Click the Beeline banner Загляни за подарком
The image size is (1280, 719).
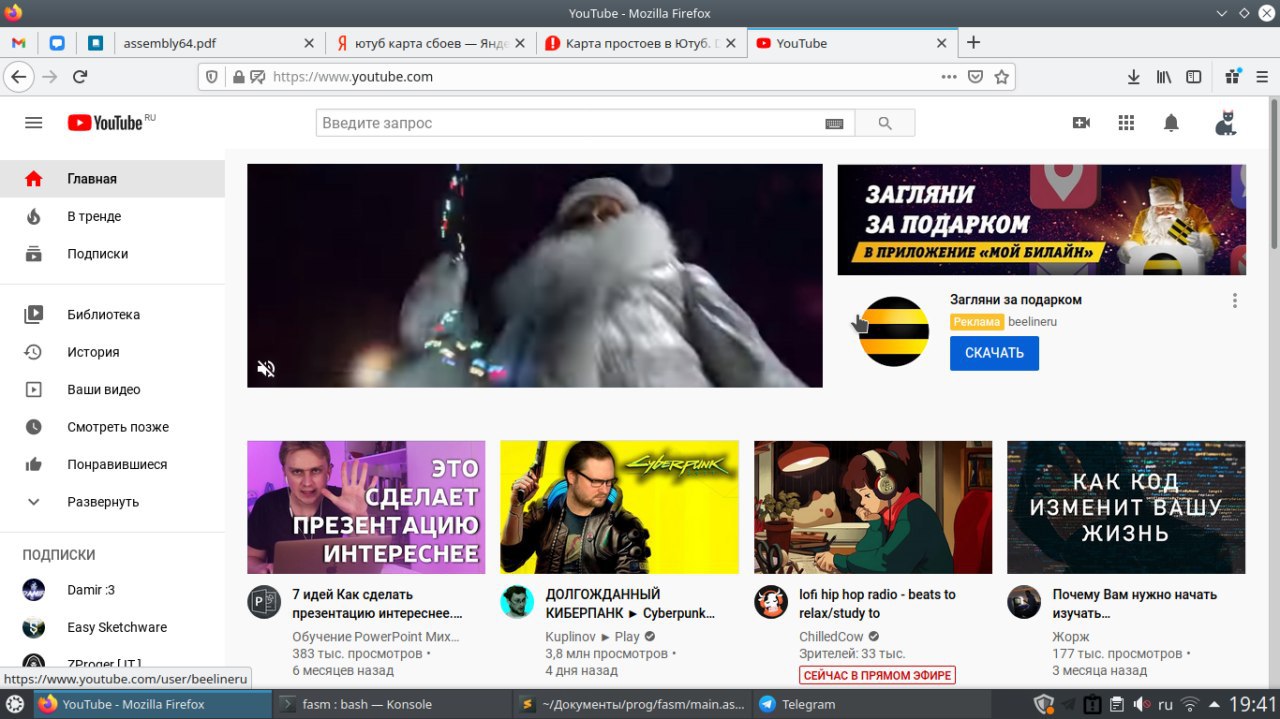1041,219
